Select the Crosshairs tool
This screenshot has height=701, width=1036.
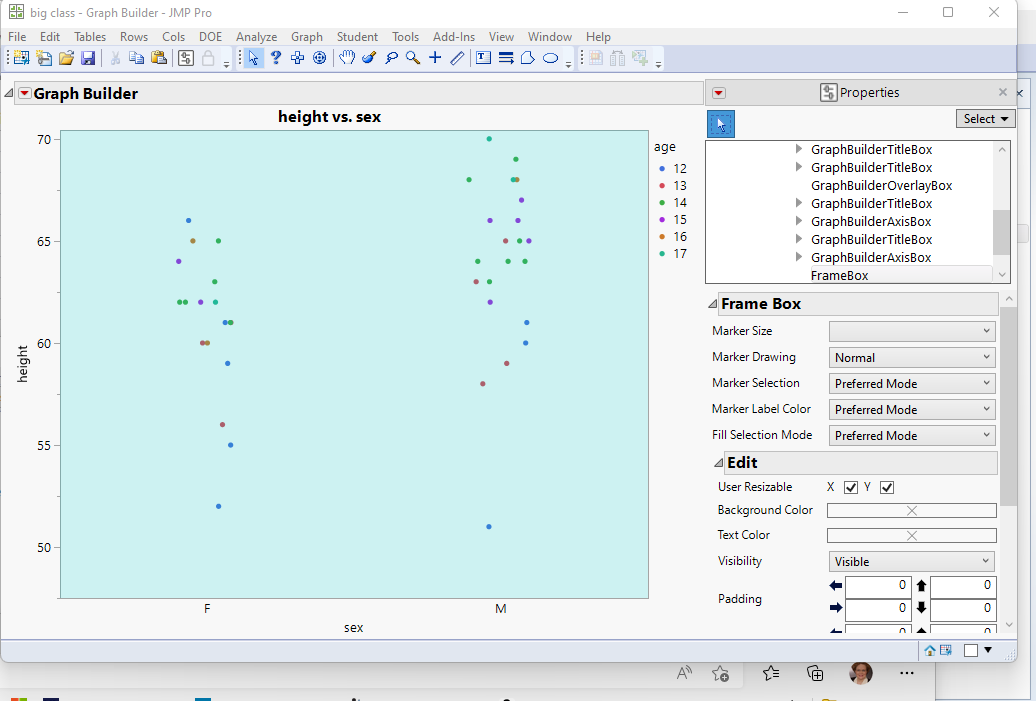tap(435, 58)
